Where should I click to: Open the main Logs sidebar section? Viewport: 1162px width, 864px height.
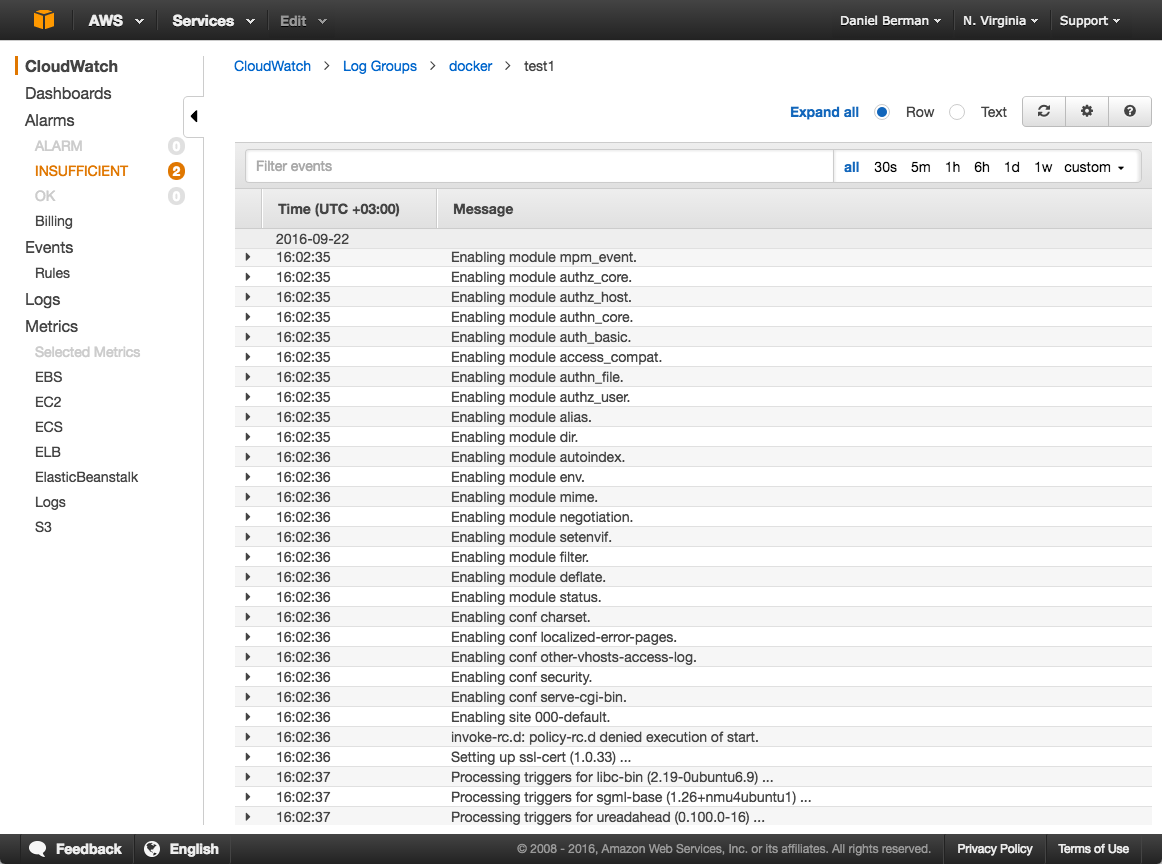click(42, 299)
